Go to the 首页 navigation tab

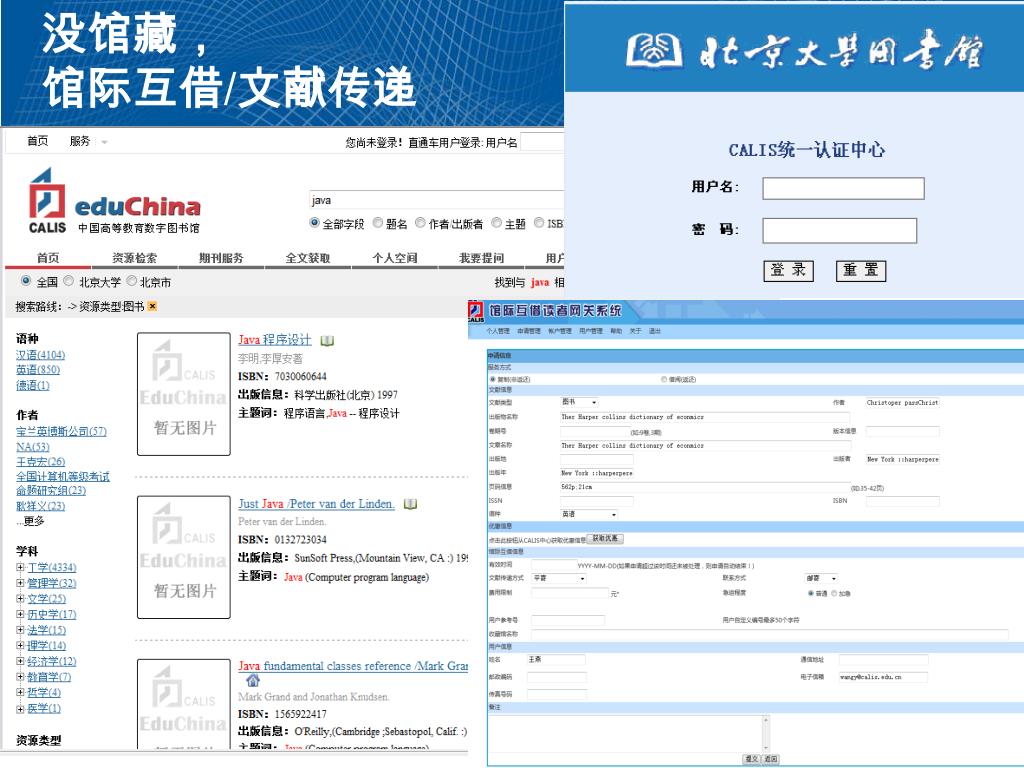click(48, 258)
